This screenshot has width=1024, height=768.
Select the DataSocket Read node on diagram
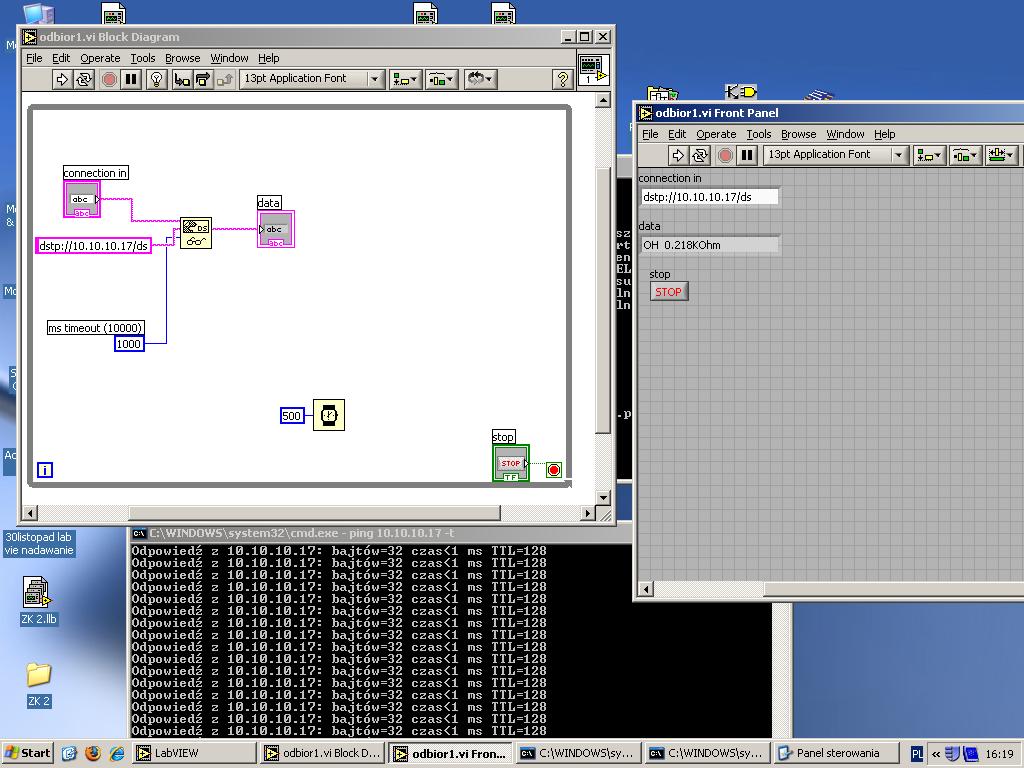(196, 233)
